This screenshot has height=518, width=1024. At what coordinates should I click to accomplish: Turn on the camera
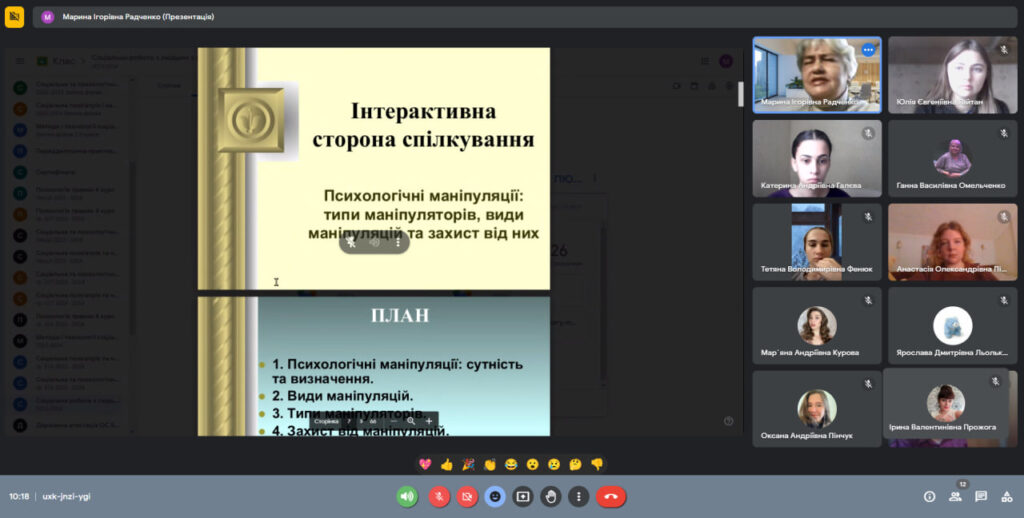click(x=466, y=496)
